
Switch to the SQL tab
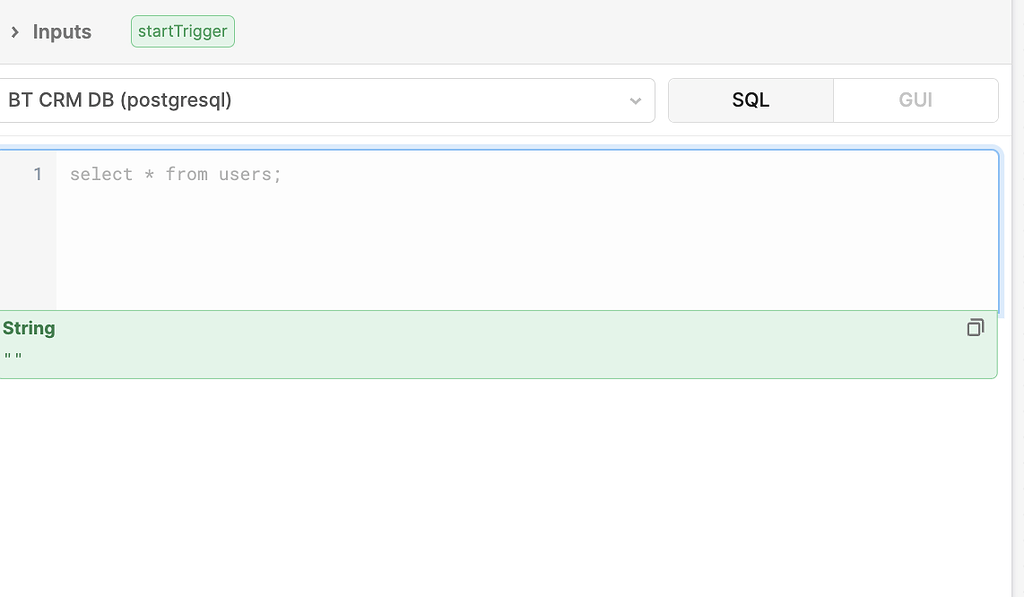pos(751,100)
